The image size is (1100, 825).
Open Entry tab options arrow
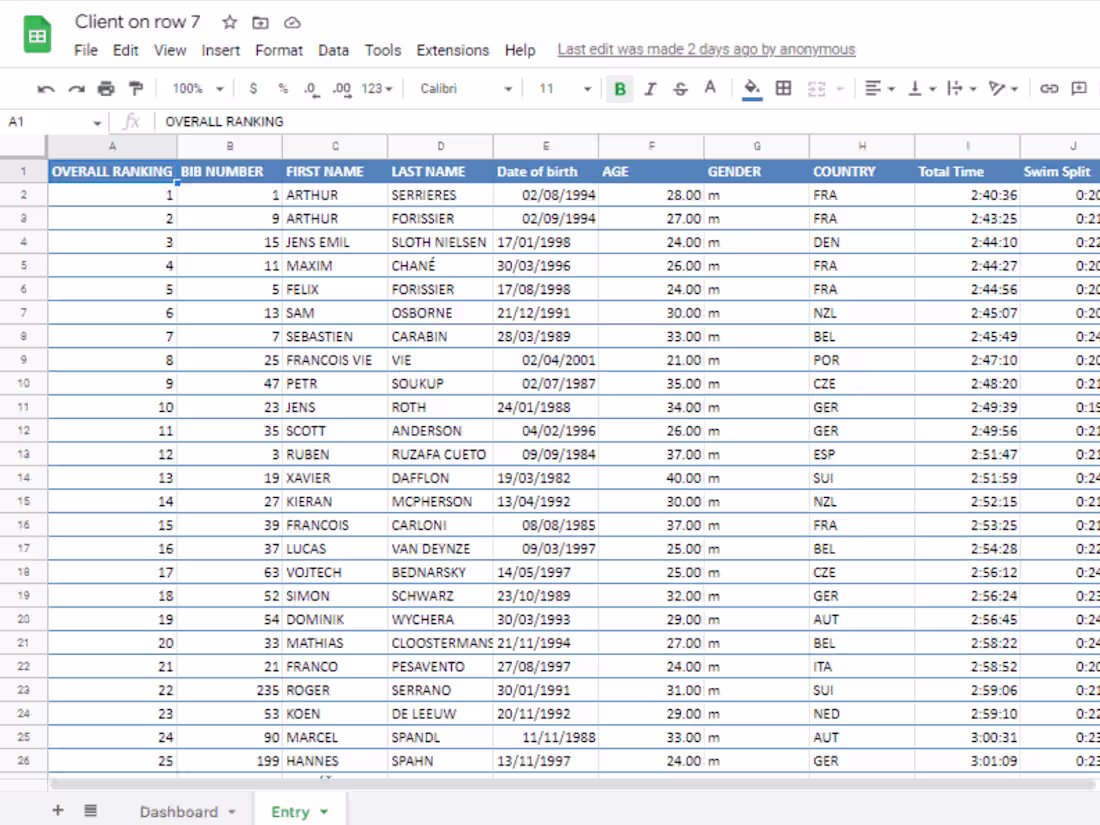pyautogui.click(x=324, y=812)
